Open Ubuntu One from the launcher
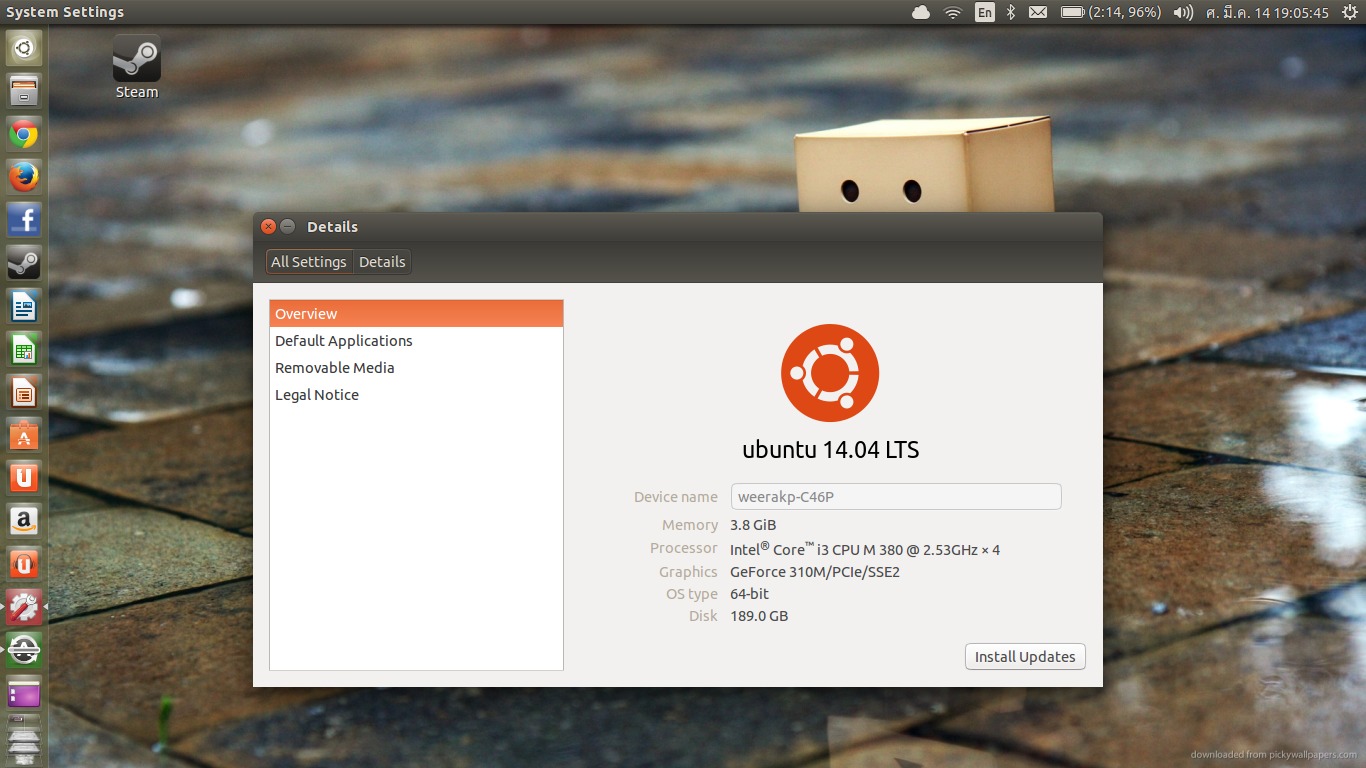 coord(24,477)
